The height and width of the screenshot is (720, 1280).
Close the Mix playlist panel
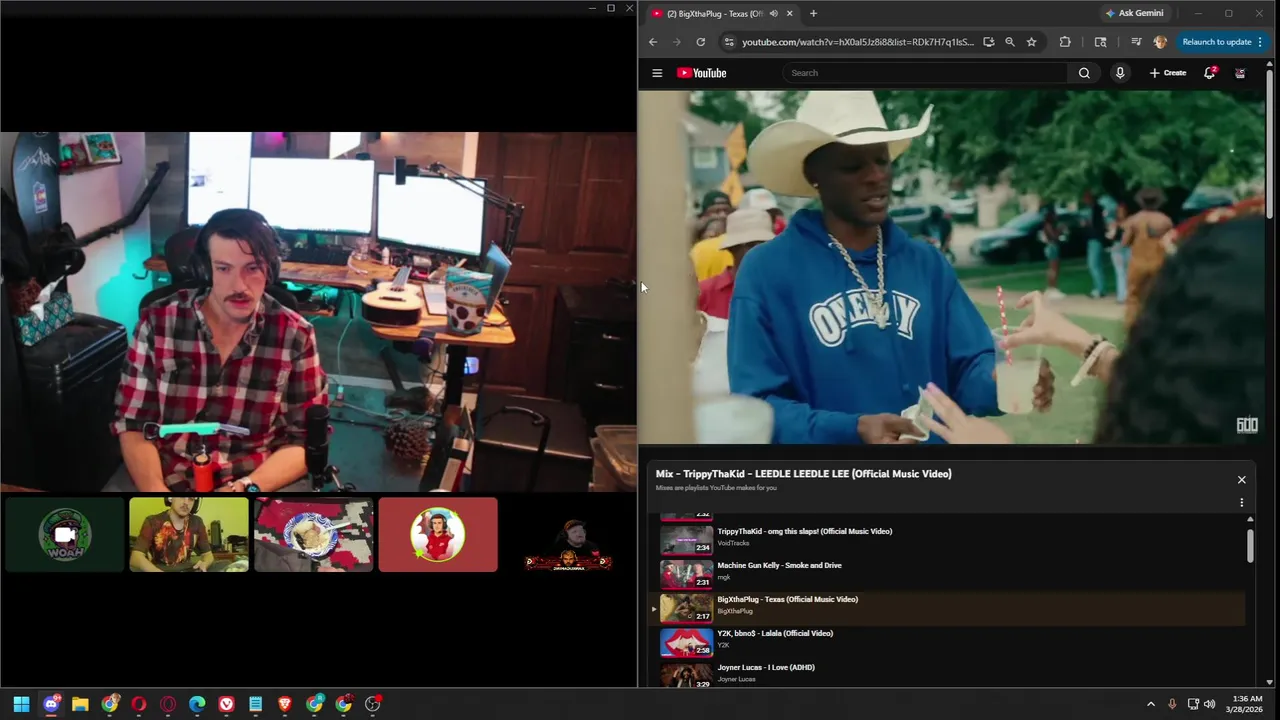point(1242,480)
